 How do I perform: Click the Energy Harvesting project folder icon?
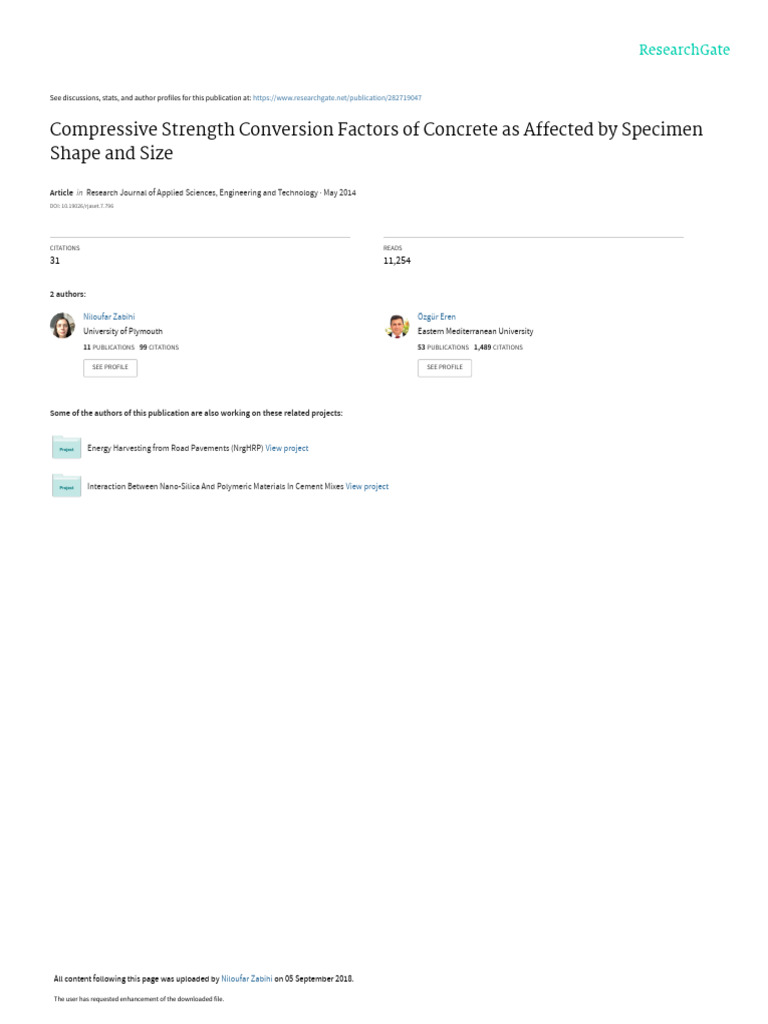(x=66, y=448)
